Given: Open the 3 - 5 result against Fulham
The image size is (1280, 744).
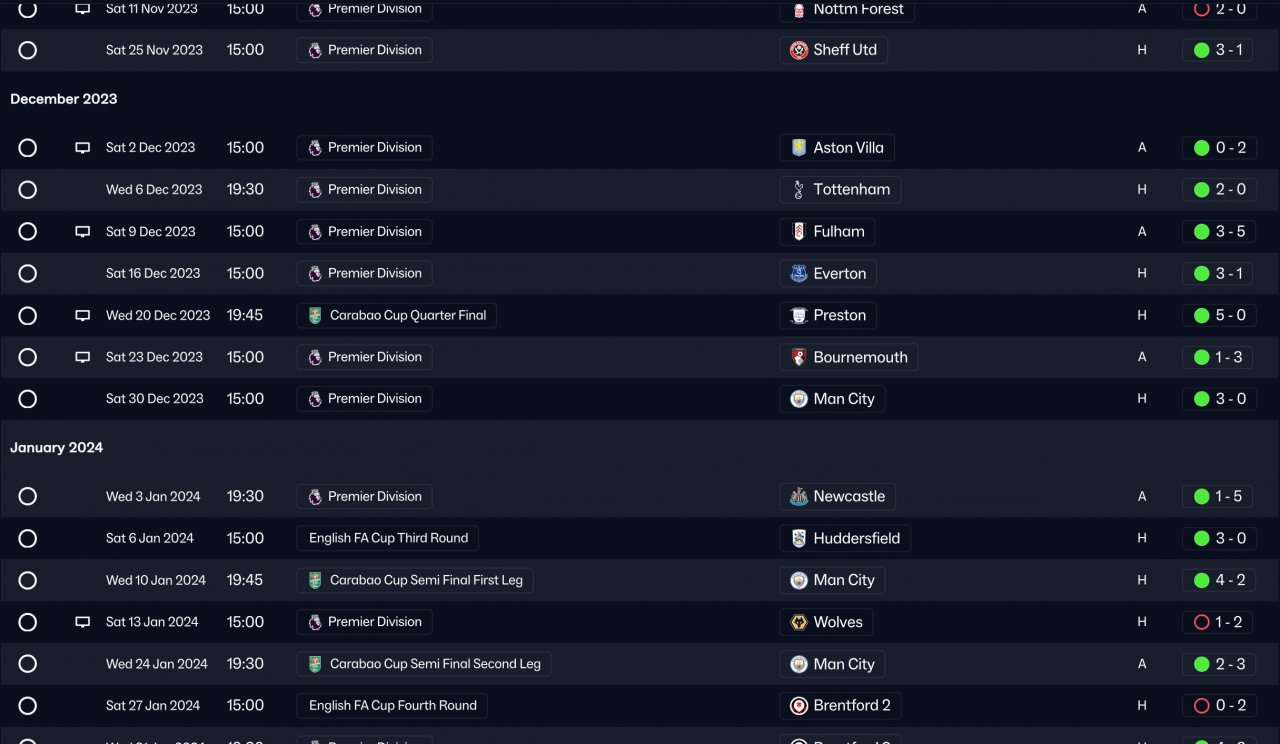Looking at the screenshot, I should [x=1218, y=232].
